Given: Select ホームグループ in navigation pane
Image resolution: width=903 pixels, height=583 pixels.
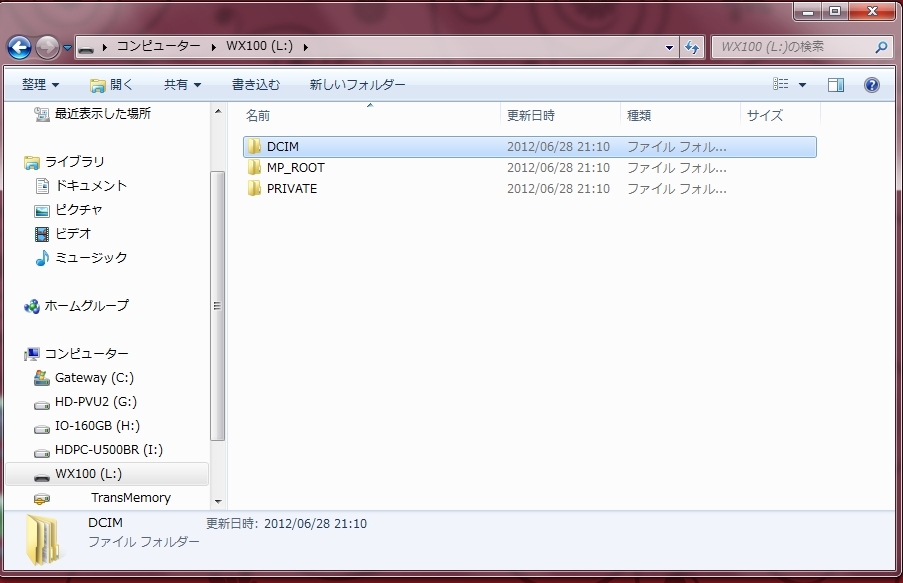Looking at the screenshot, I should (86, 306).
